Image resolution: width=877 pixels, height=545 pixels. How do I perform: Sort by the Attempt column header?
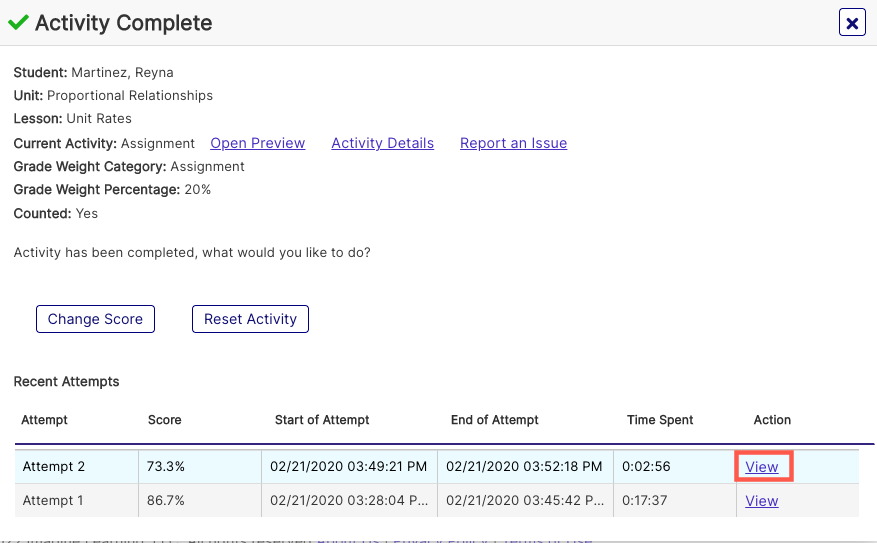coord(44,420)
